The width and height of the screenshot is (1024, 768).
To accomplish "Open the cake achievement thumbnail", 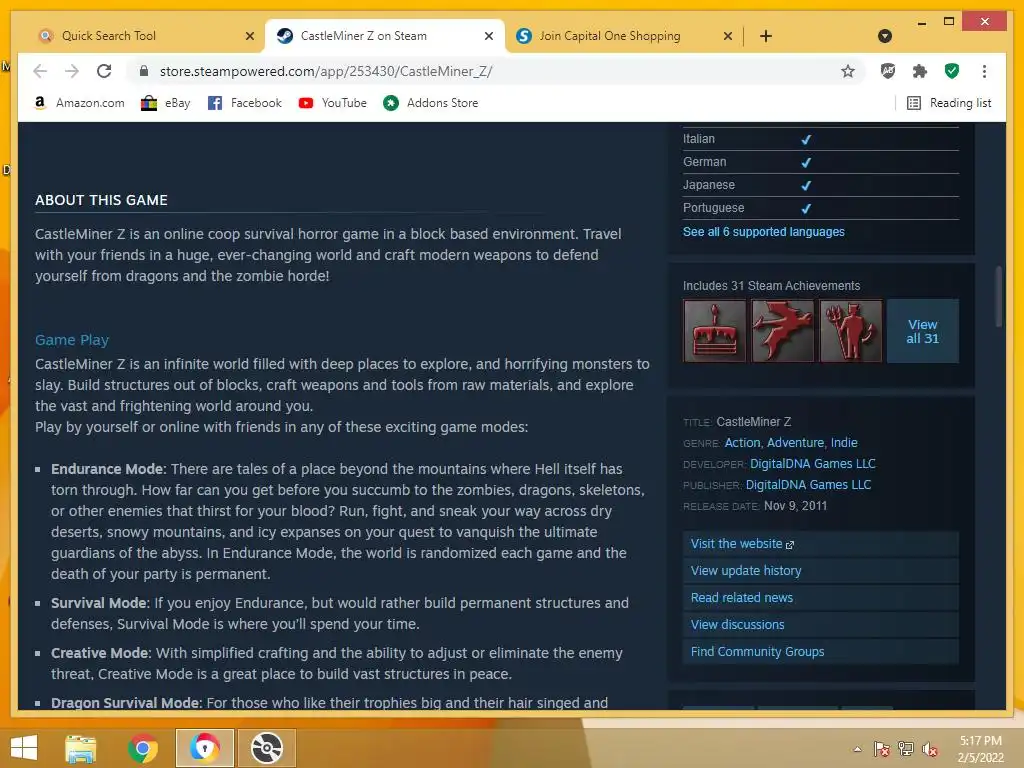I will point(714,330).
